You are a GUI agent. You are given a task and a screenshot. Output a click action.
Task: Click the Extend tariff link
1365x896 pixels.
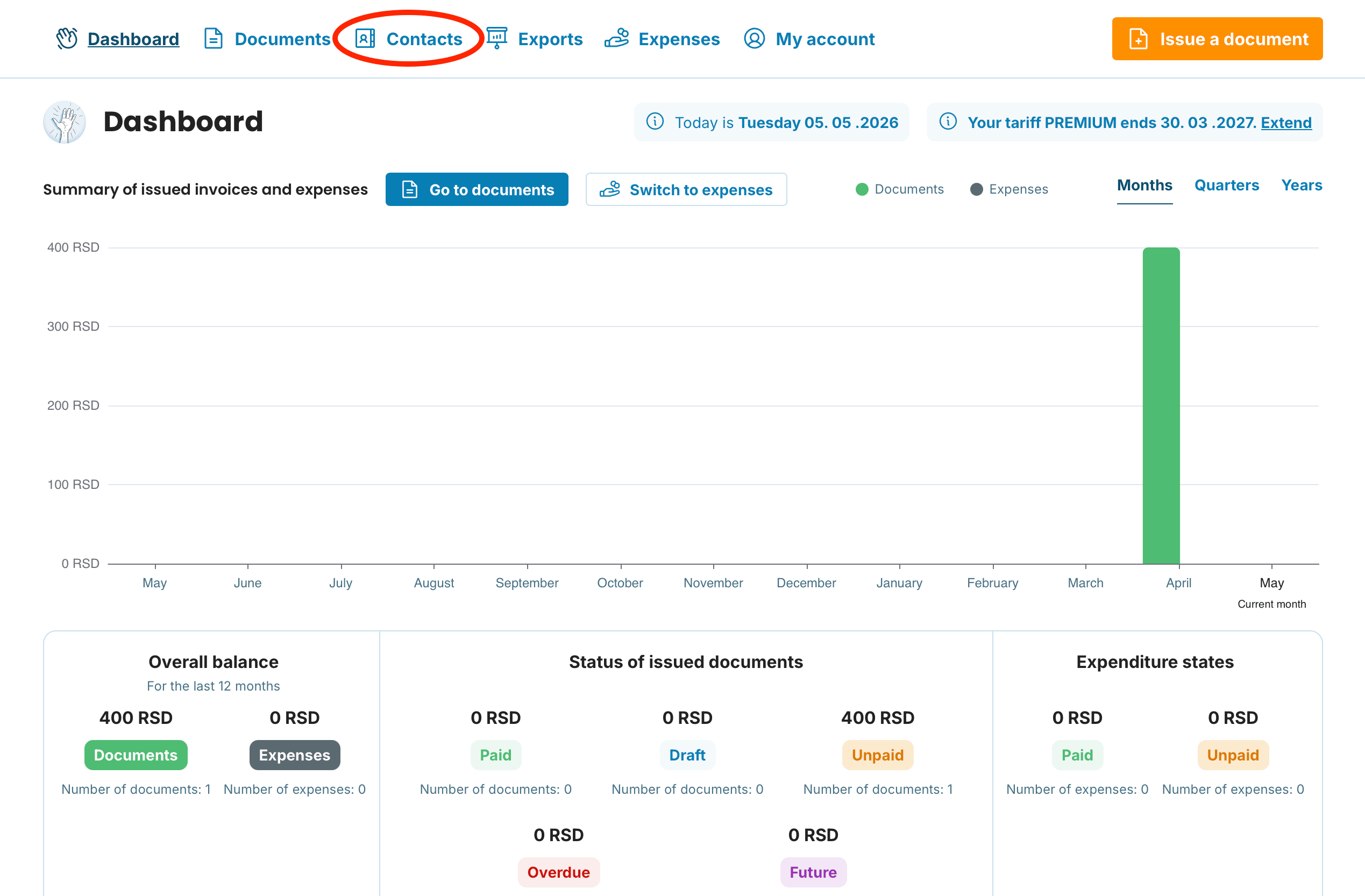[1286, 122]
